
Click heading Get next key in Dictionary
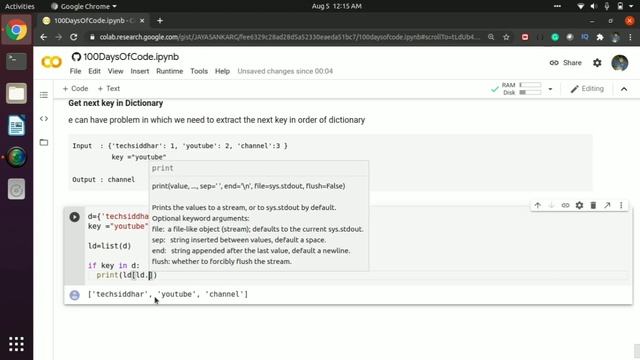[x=116, y=103]
